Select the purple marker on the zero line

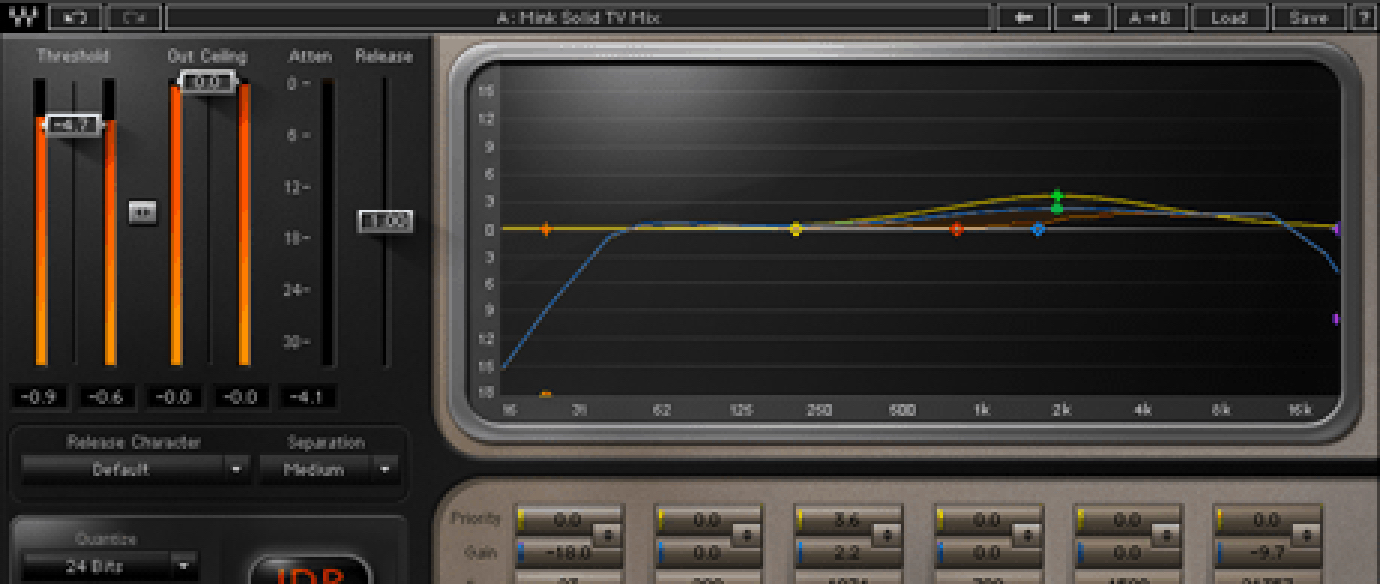1336,229
